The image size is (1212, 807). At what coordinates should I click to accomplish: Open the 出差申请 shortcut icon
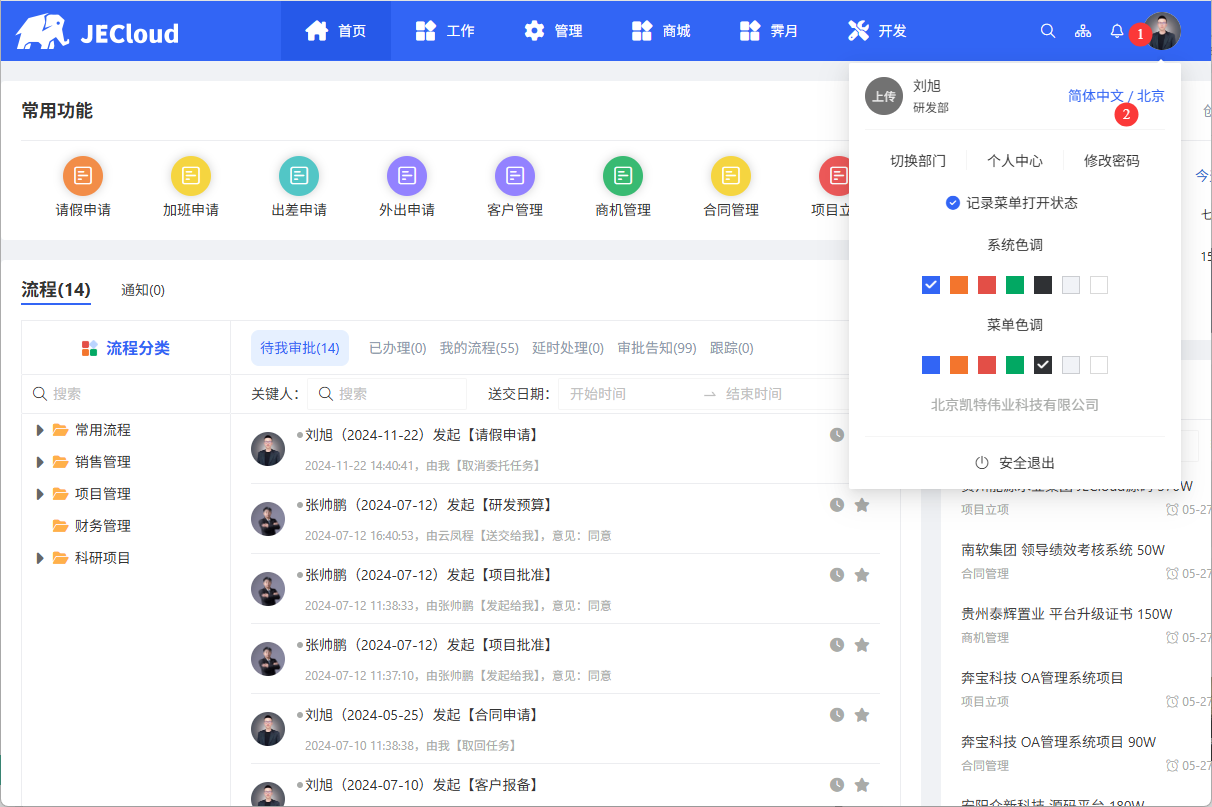coord(299,177)
